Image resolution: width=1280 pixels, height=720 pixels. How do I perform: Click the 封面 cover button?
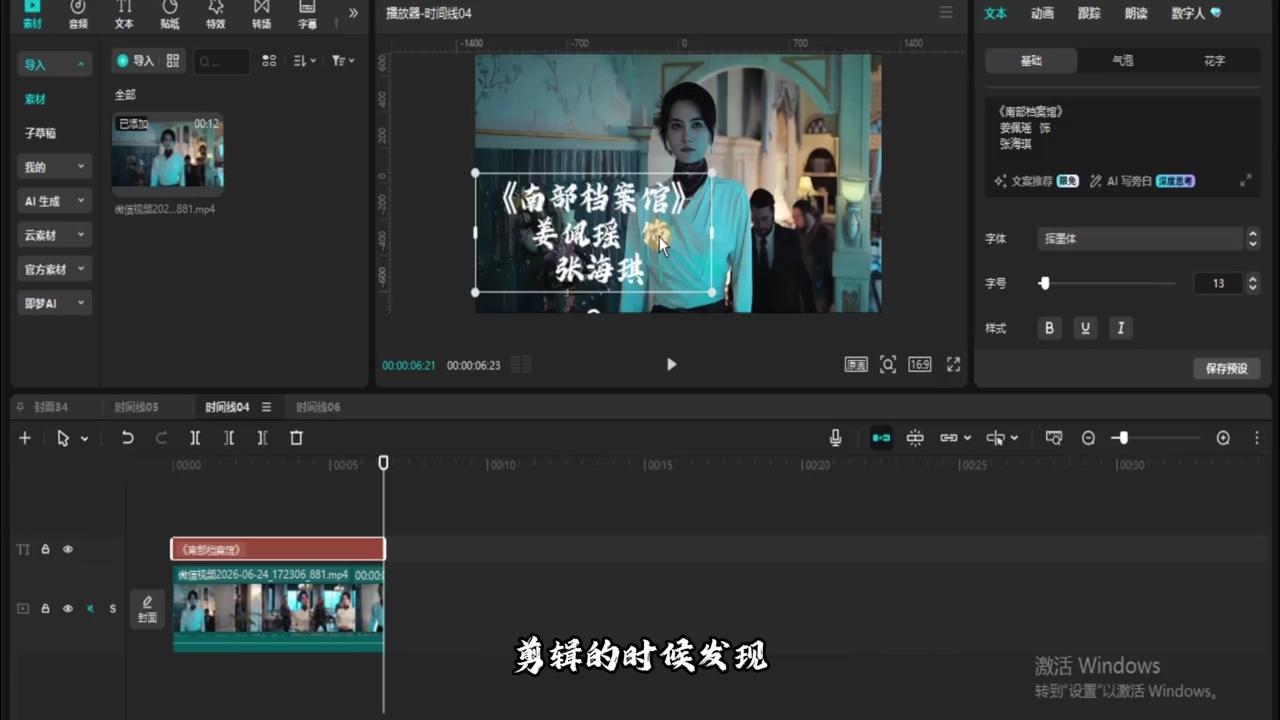(147, 609)
